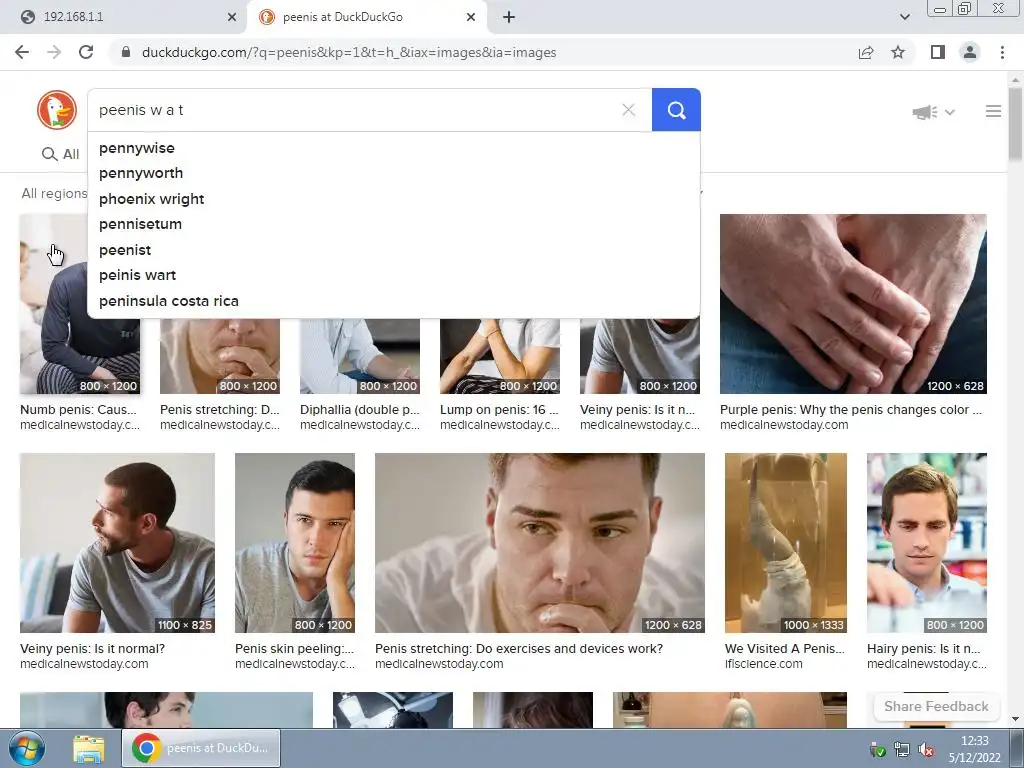Click the iflscience.com source text
1024x768 pixels.
point(763,664)
